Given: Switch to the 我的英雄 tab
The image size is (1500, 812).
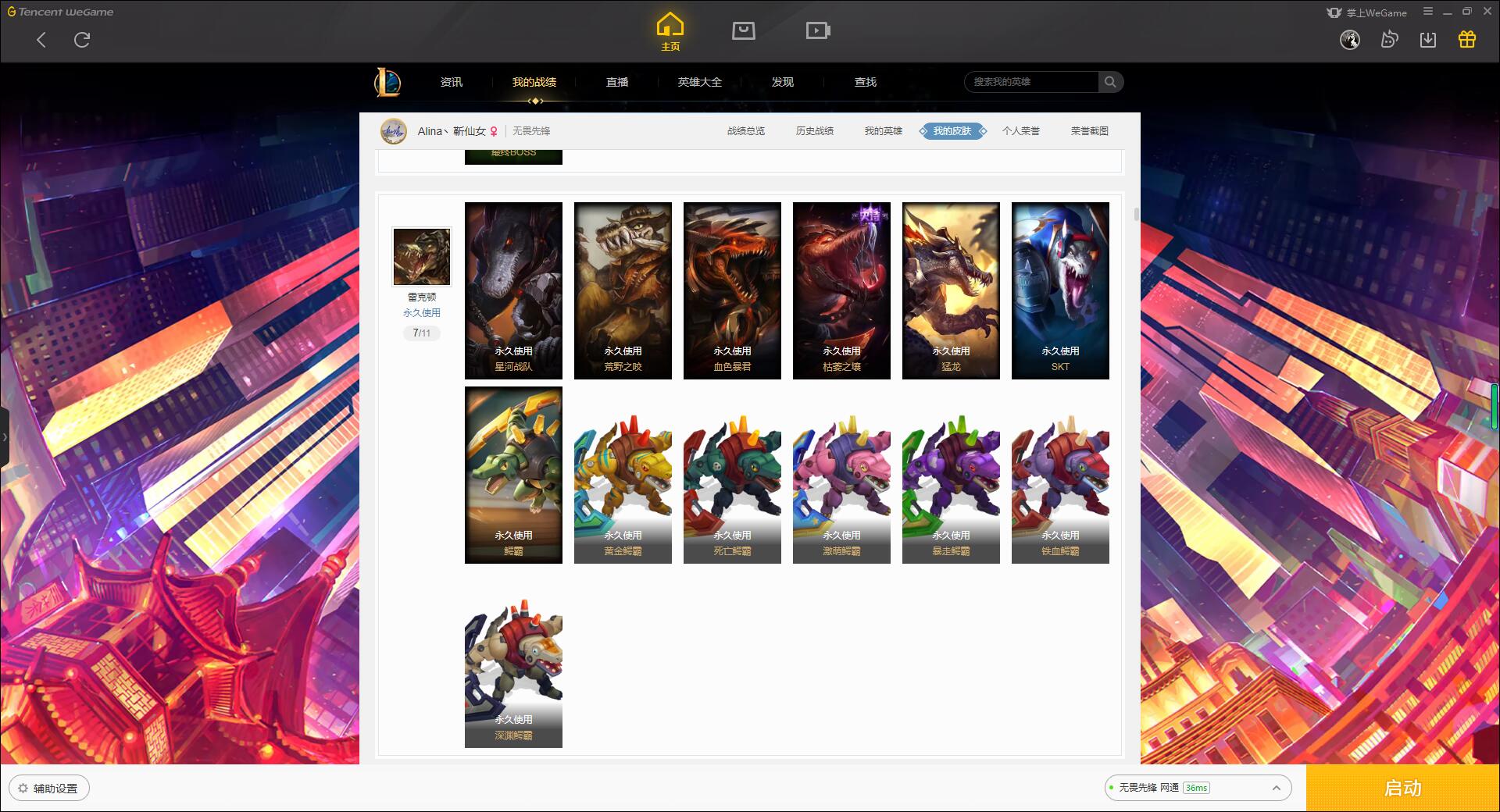Looking at the screenshot, I should (884, 131).
